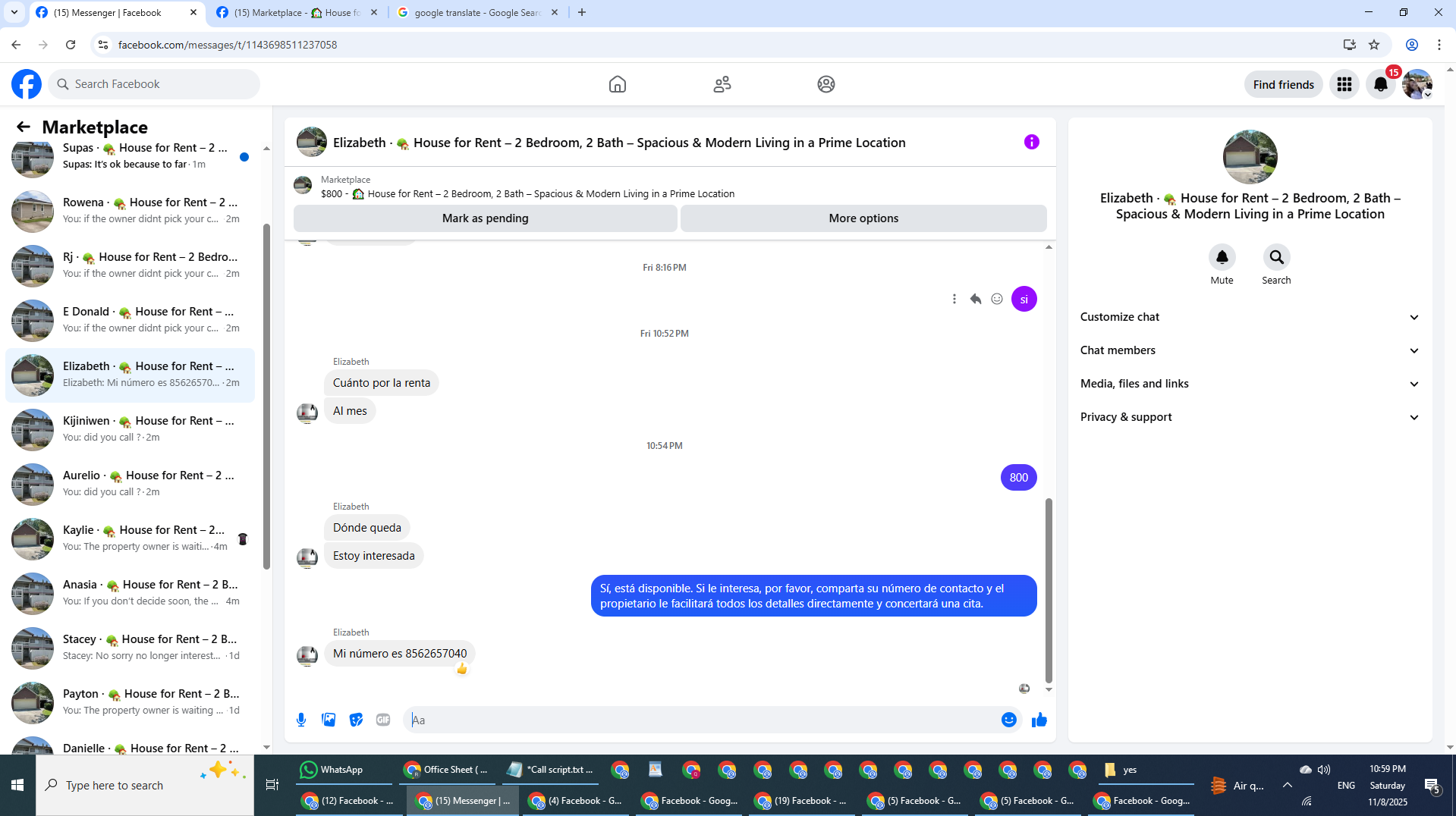Click the Search Facebook field
This screenshot has width=1456, height=816.
click(x=154, y=84)
